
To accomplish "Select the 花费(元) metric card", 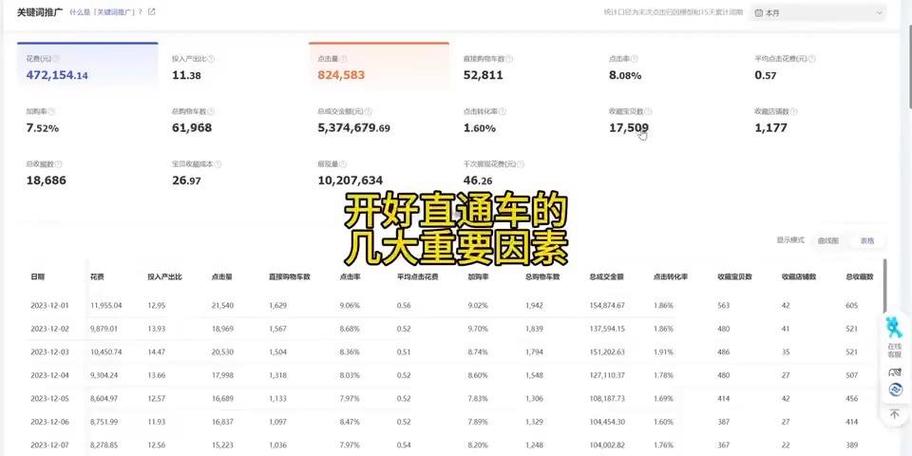I will click(x=87, y=67).
